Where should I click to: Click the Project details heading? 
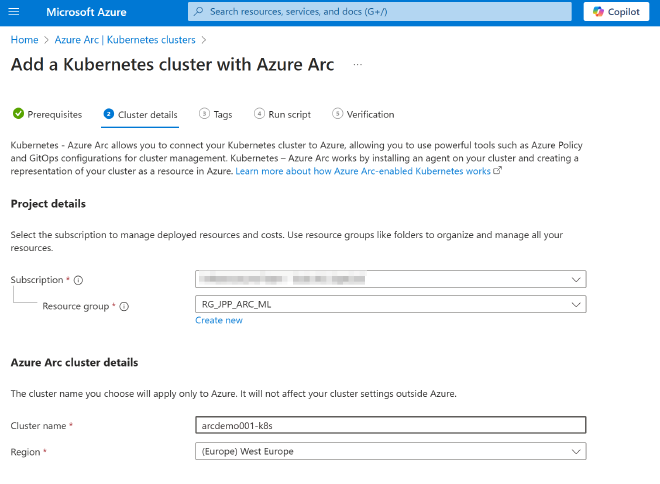pos(48,204)
